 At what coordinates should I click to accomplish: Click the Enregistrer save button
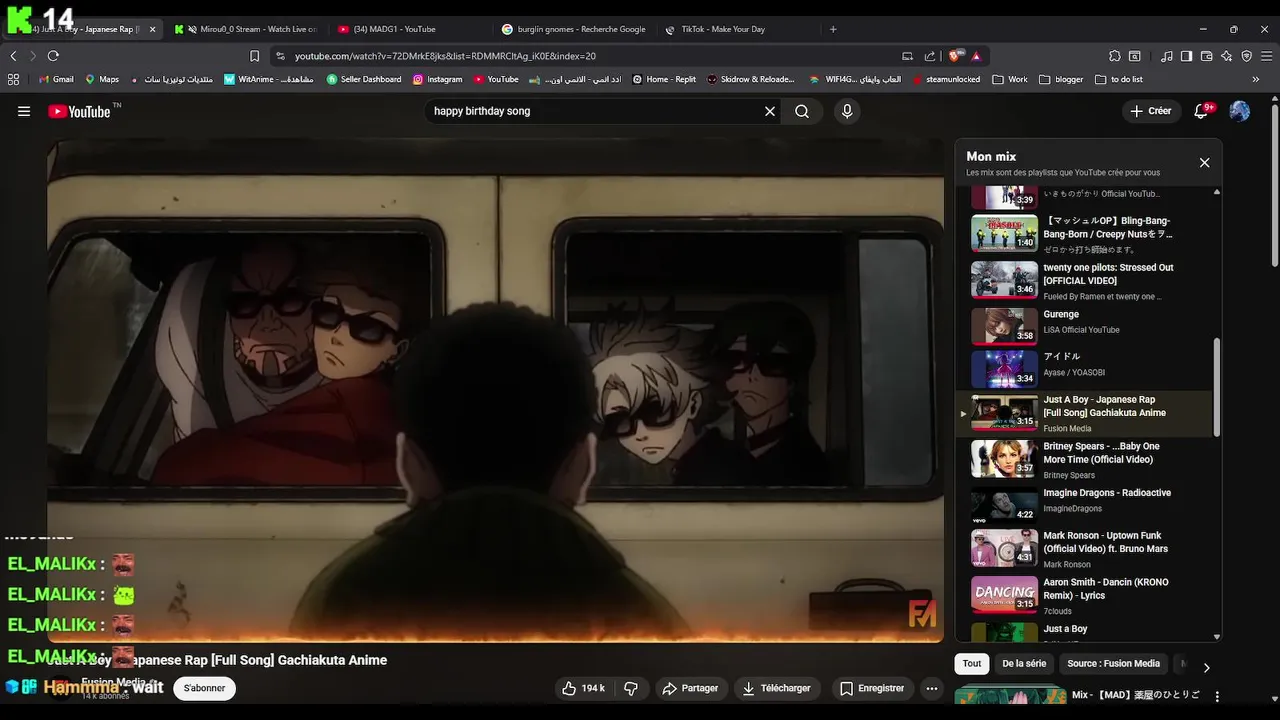(872, 688)
